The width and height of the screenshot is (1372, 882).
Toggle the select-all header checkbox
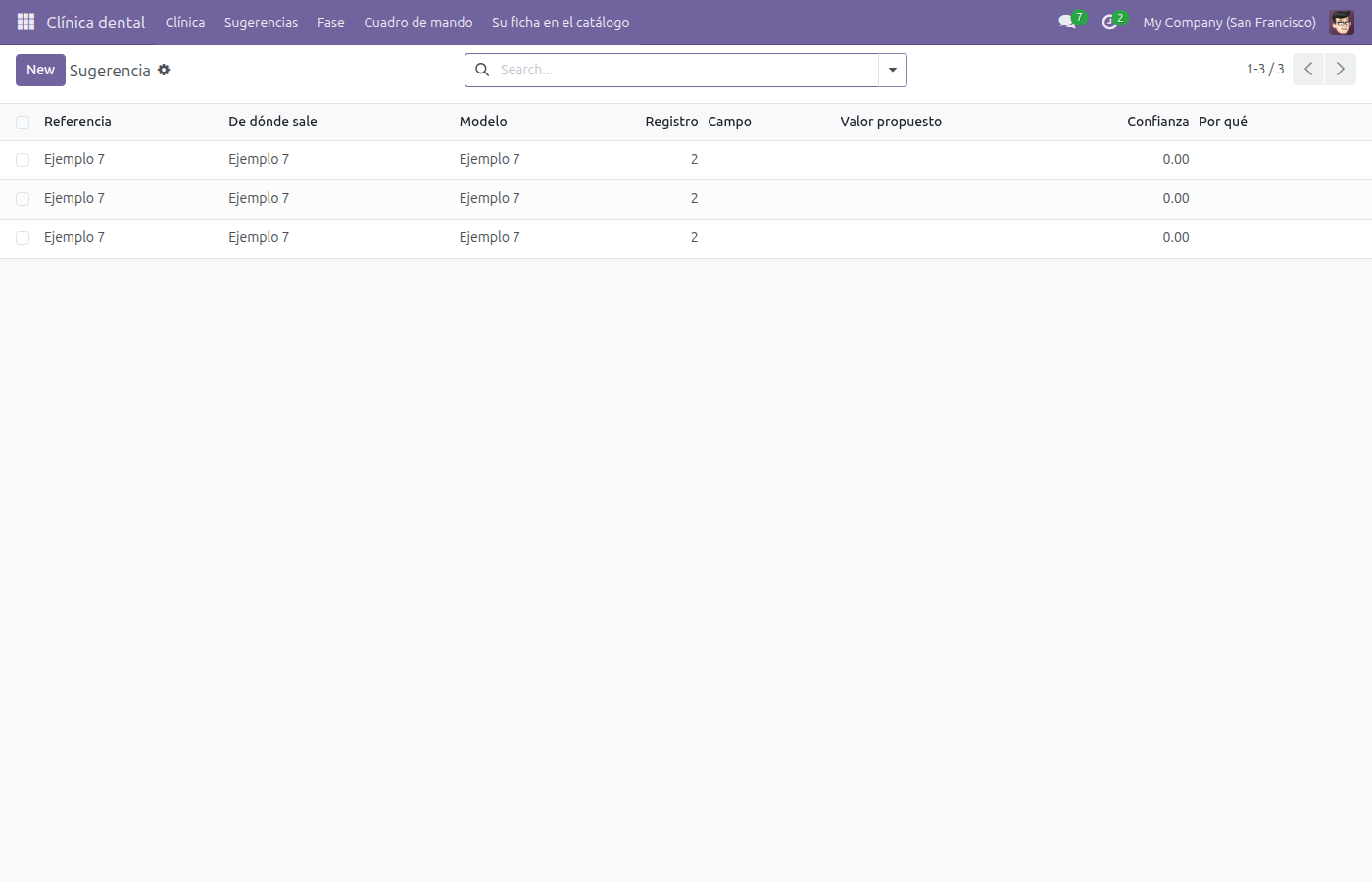coord(23,122)
